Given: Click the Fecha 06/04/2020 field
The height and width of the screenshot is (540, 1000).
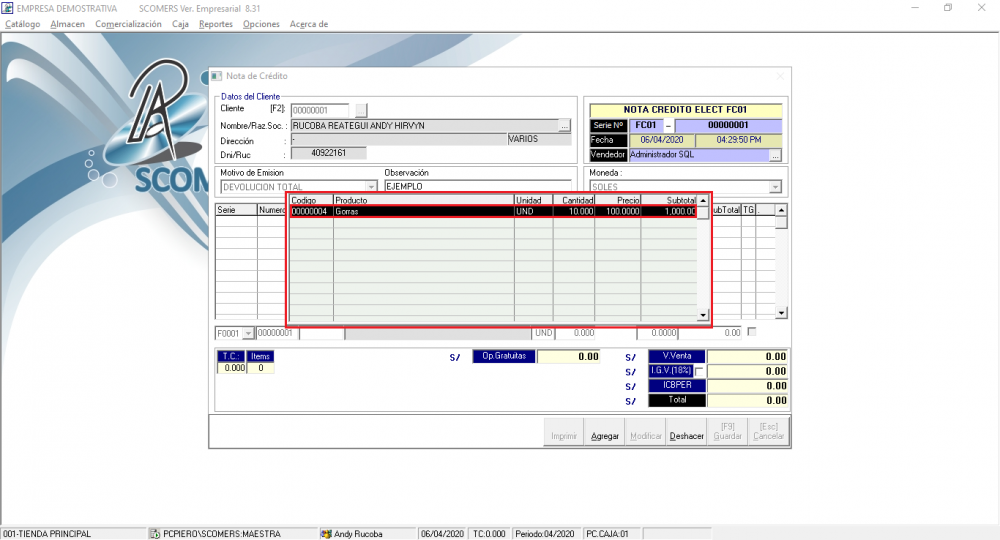Looking at the screenshot, I should 661,140.
